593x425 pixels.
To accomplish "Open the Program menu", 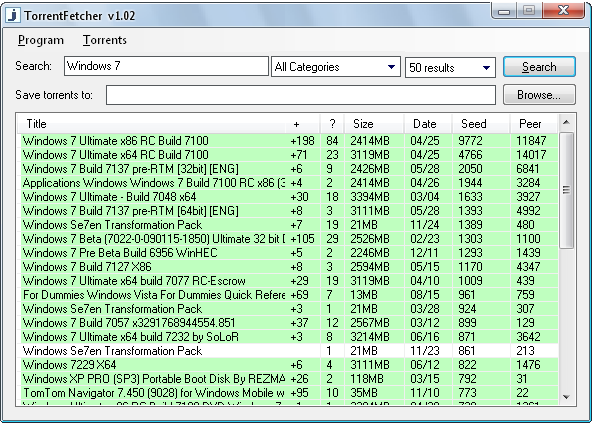I will [41, 40].
